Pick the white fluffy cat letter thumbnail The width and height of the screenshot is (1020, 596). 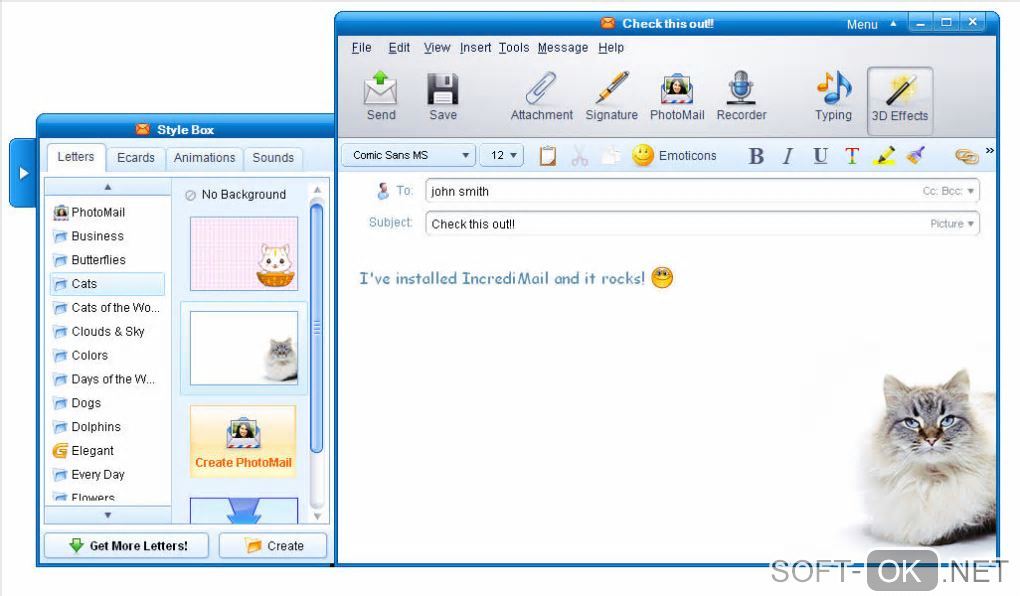(x=244, y=348)
